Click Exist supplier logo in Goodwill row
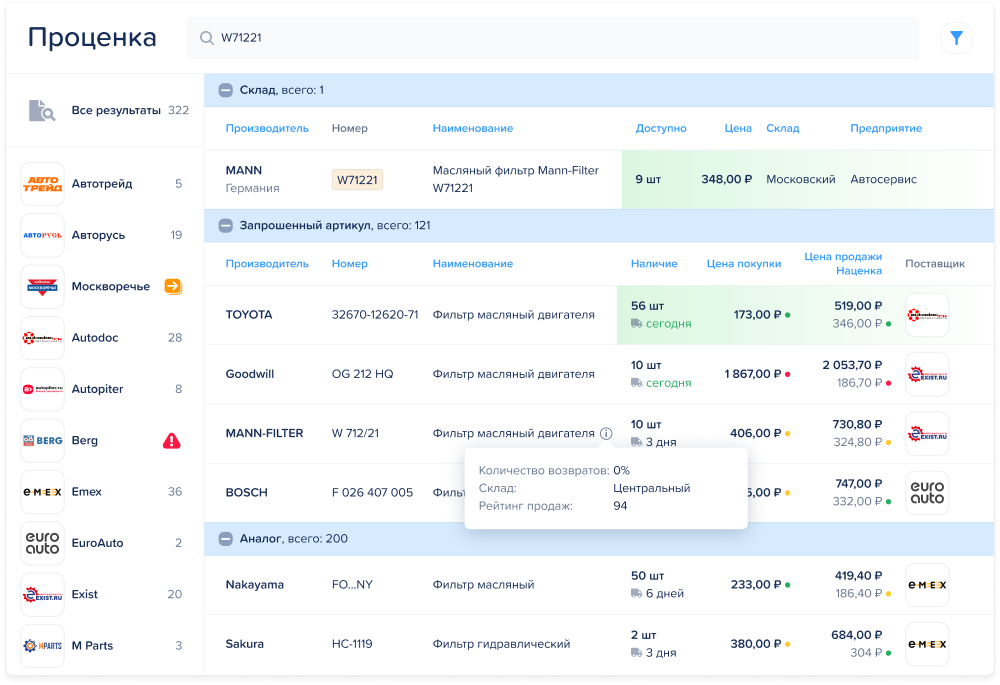The width and height of the screenshot is (1000, 685). pyautogui.click(x=927, y=374)
